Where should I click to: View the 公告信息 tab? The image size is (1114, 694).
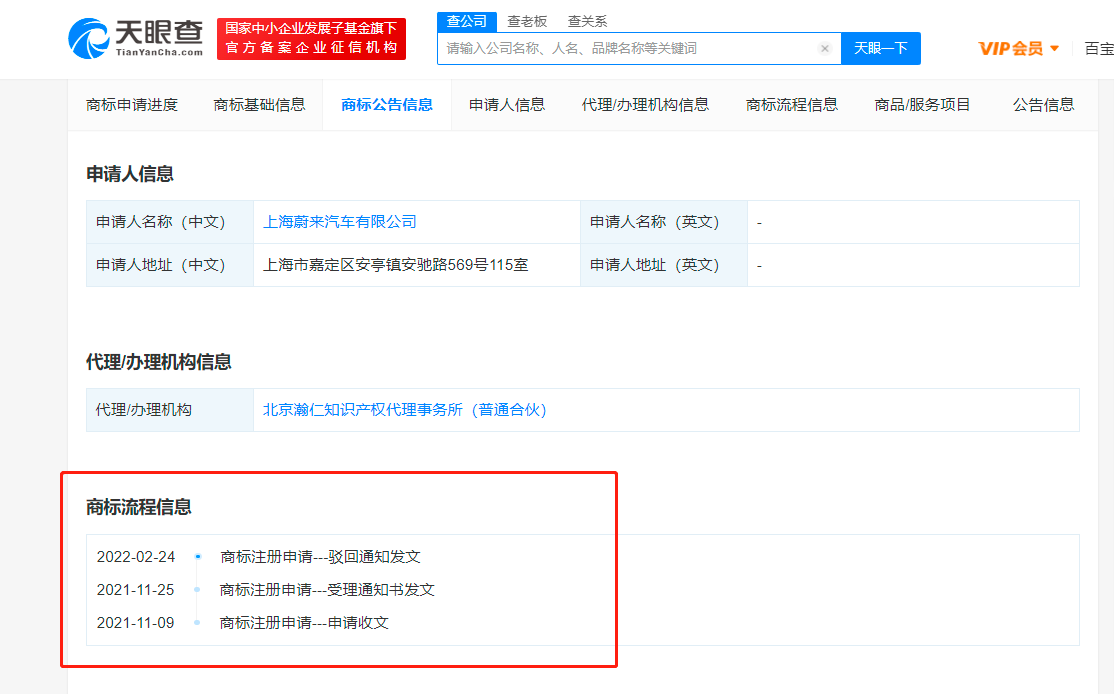click(x=1043, y=105)
